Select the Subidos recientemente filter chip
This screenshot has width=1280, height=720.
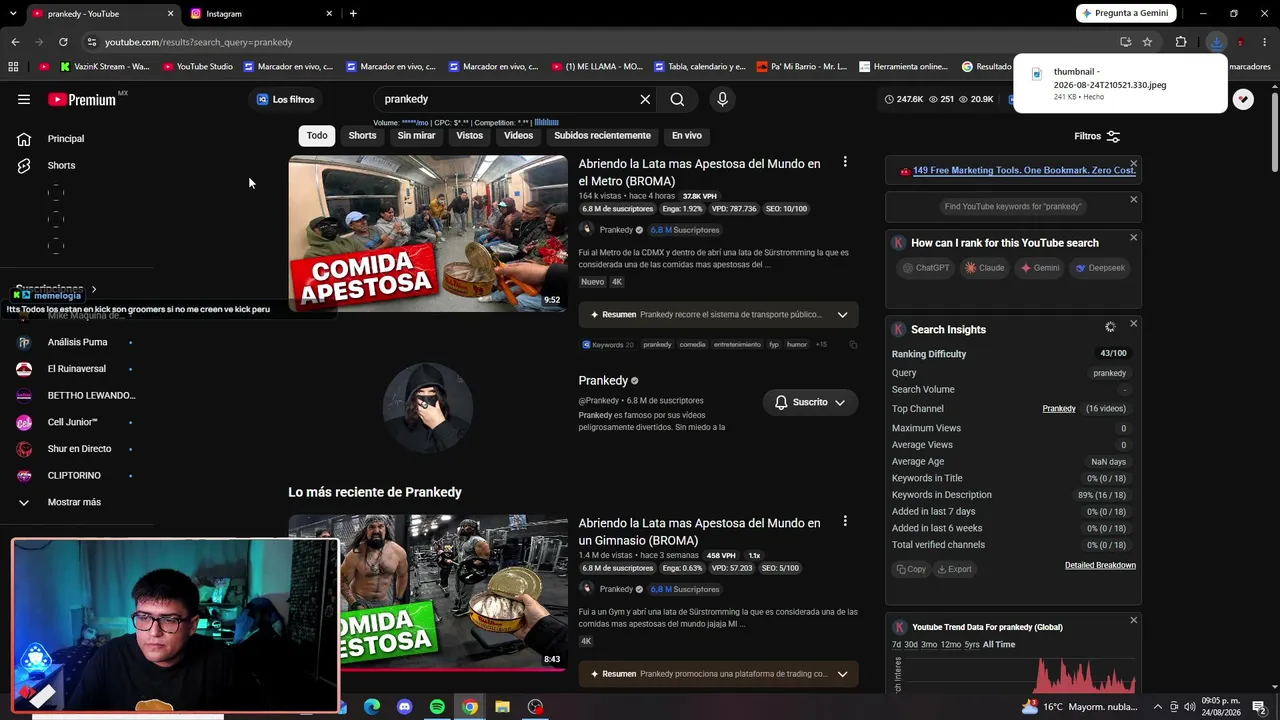tap(602, 136)
